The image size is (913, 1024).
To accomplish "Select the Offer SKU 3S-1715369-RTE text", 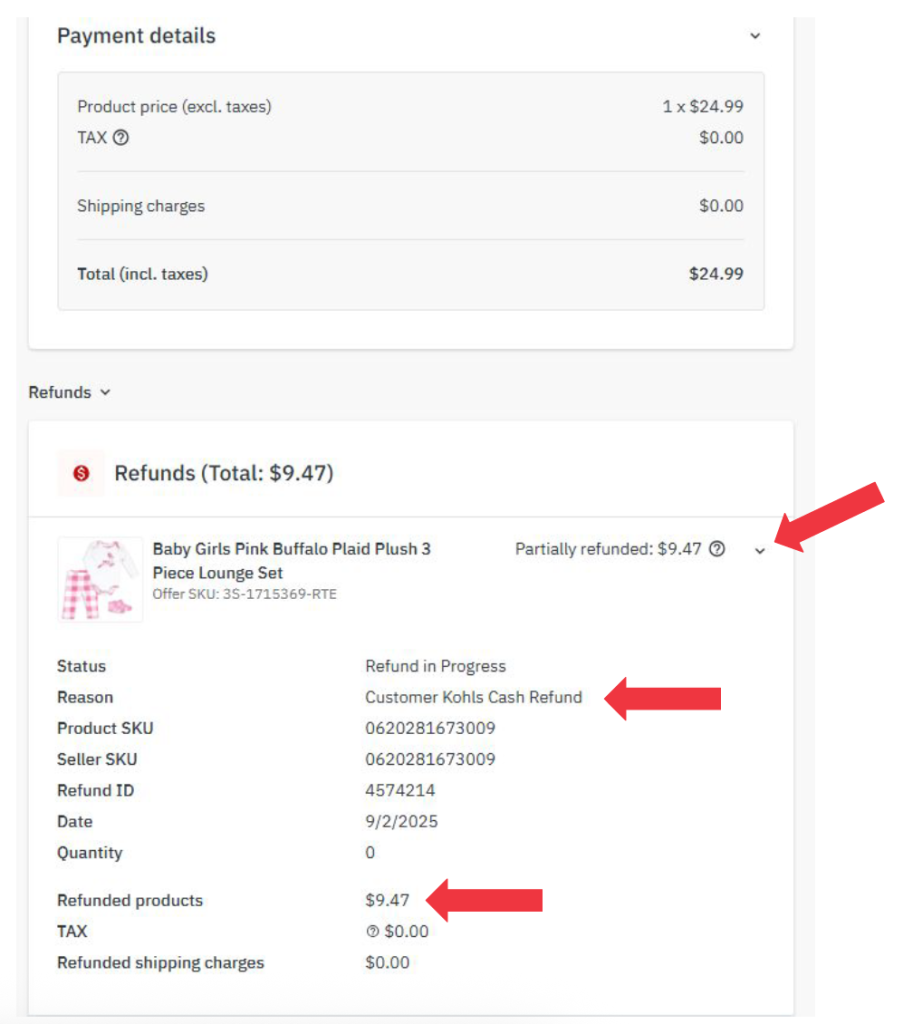I will (244, 594).
